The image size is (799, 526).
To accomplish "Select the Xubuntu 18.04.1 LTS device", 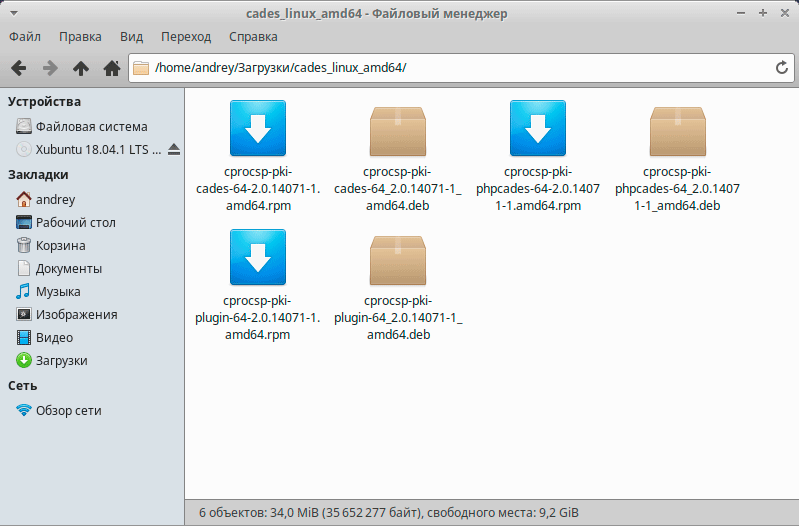I will click(x=89, y=149).
